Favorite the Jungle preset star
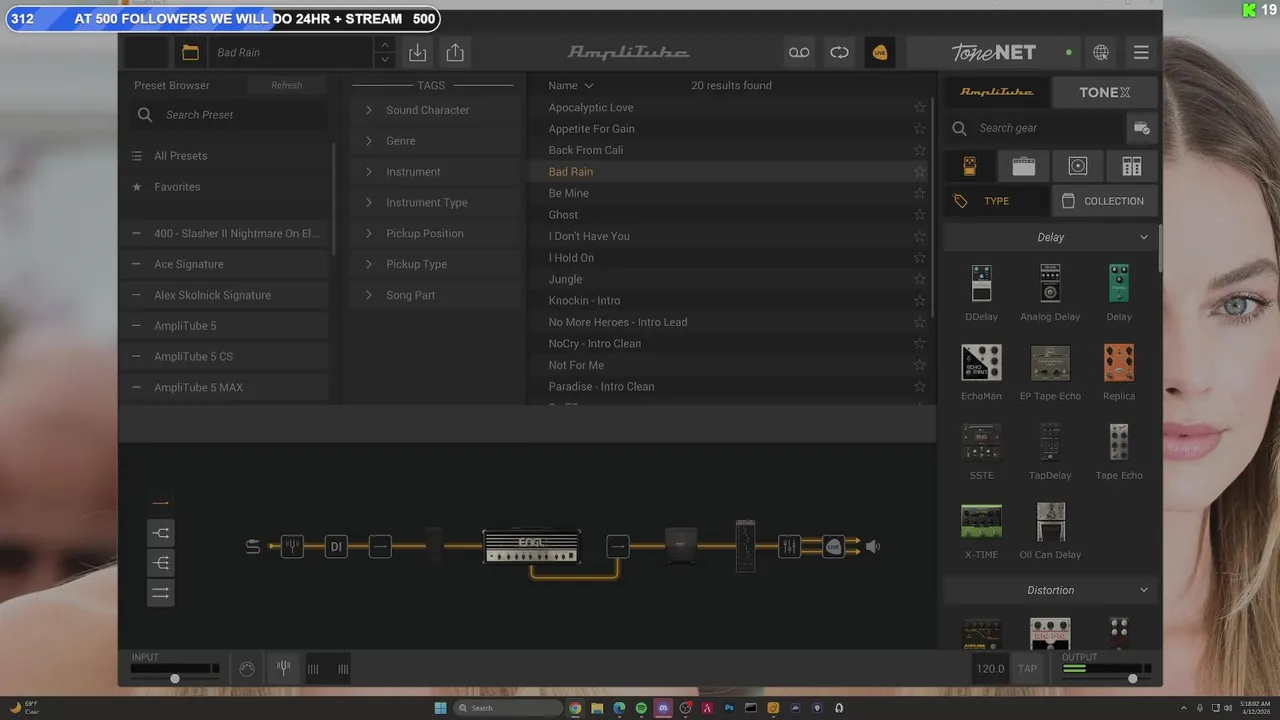Screen dimensions: 1280x720 coord(920,279)
